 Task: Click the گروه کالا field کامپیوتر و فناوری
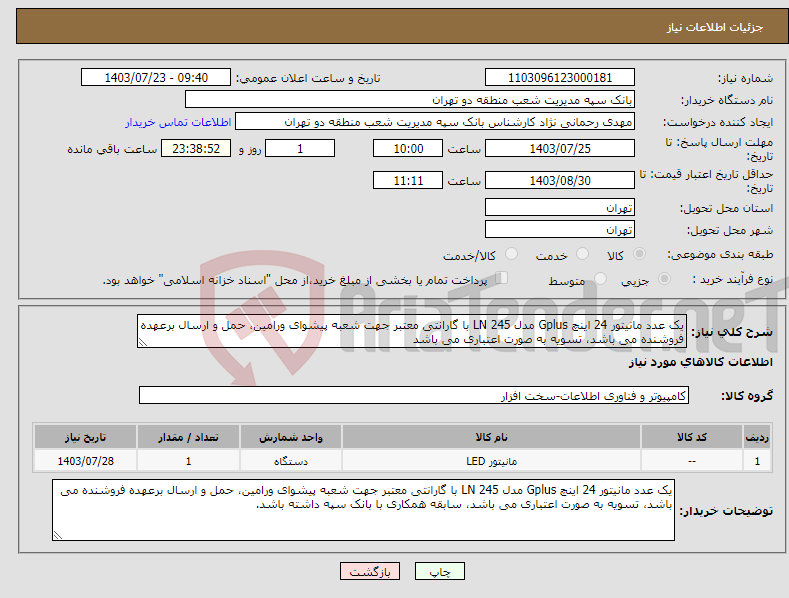[414, 396]
